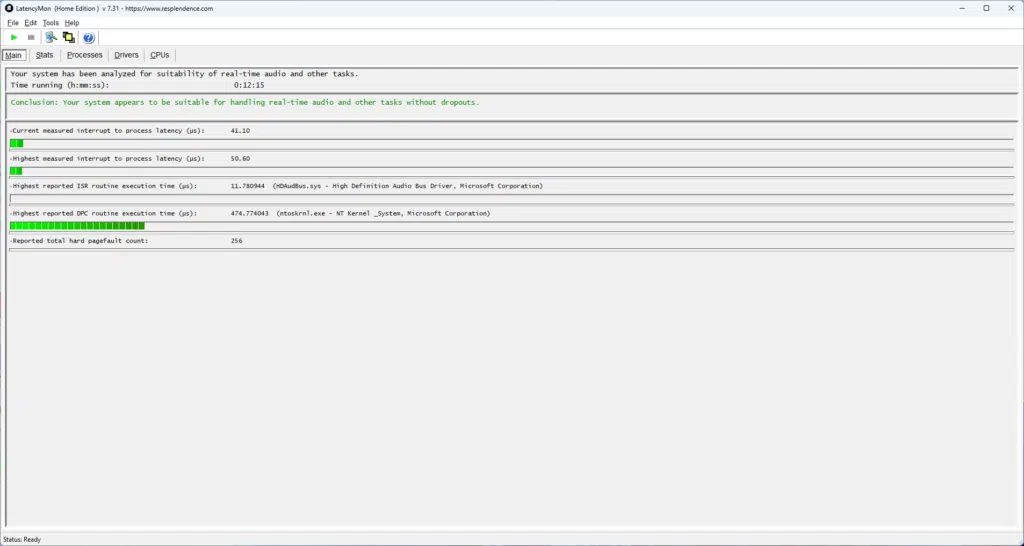Click the current interrupt to process latency bar
The image size is (1024, 546).
[16, 144]
